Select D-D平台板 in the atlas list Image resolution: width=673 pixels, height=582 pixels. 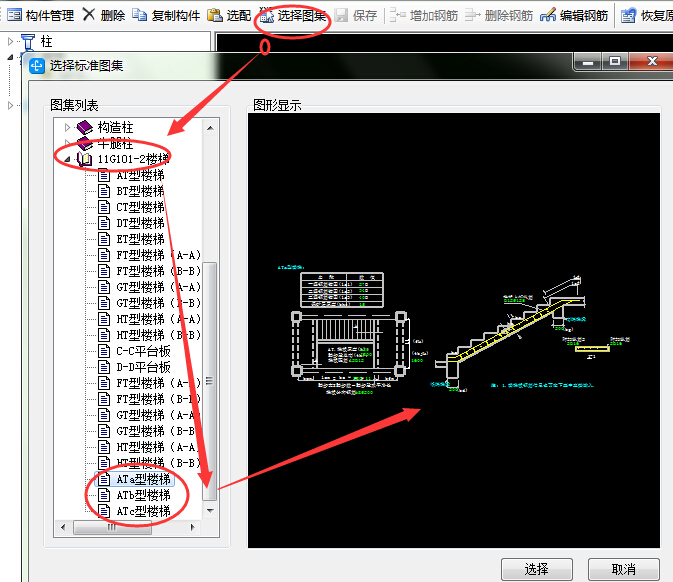143,367
